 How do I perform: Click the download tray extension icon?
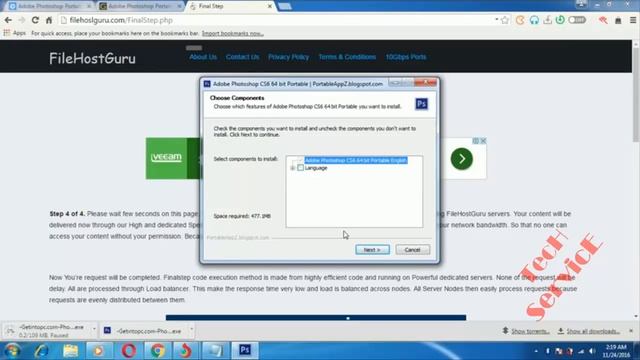[x=547, y=20]
